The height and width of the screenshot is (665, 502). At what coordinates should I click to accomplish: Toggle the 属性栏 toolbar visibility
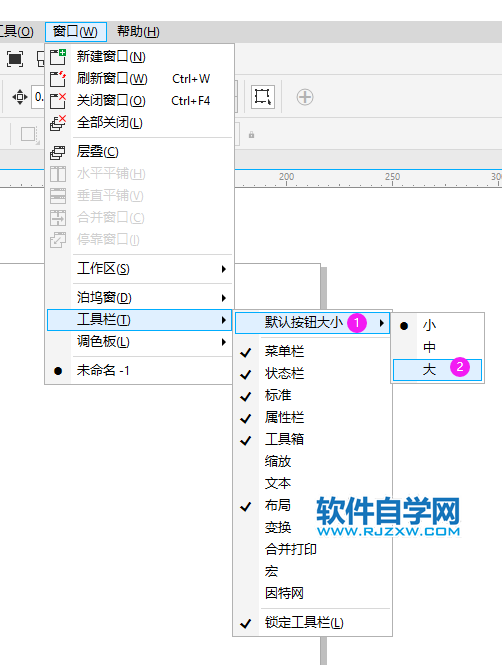[x=312, y=418]
